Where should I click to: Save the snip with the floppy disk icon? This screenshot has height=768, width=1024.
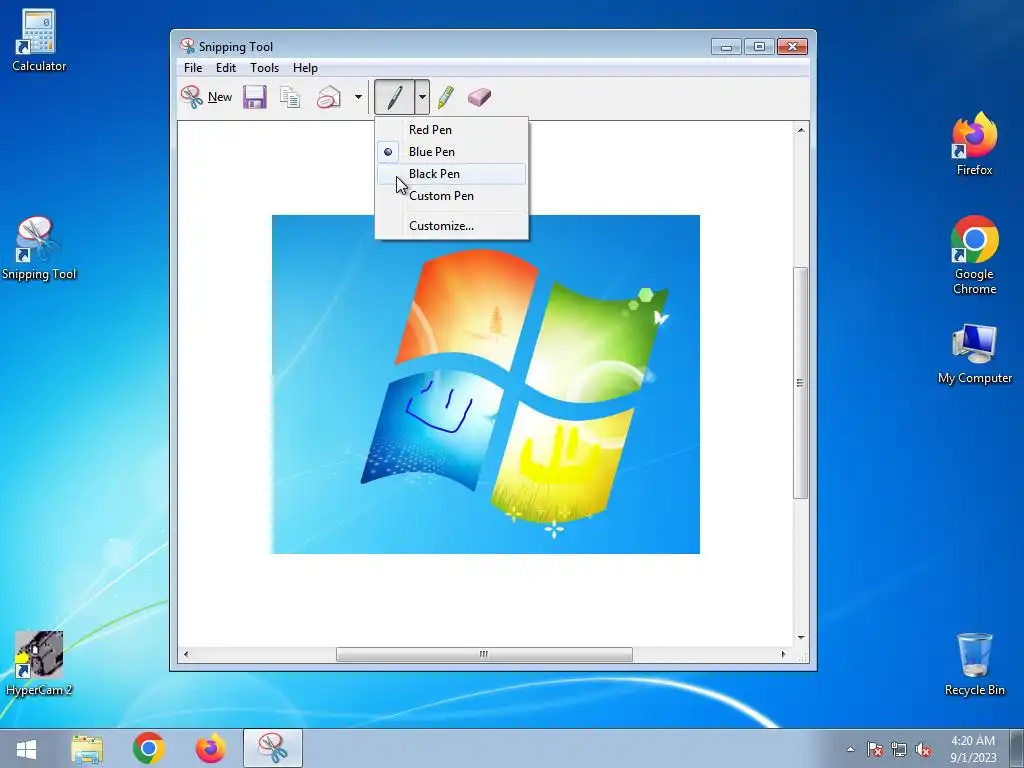point(254,97)
